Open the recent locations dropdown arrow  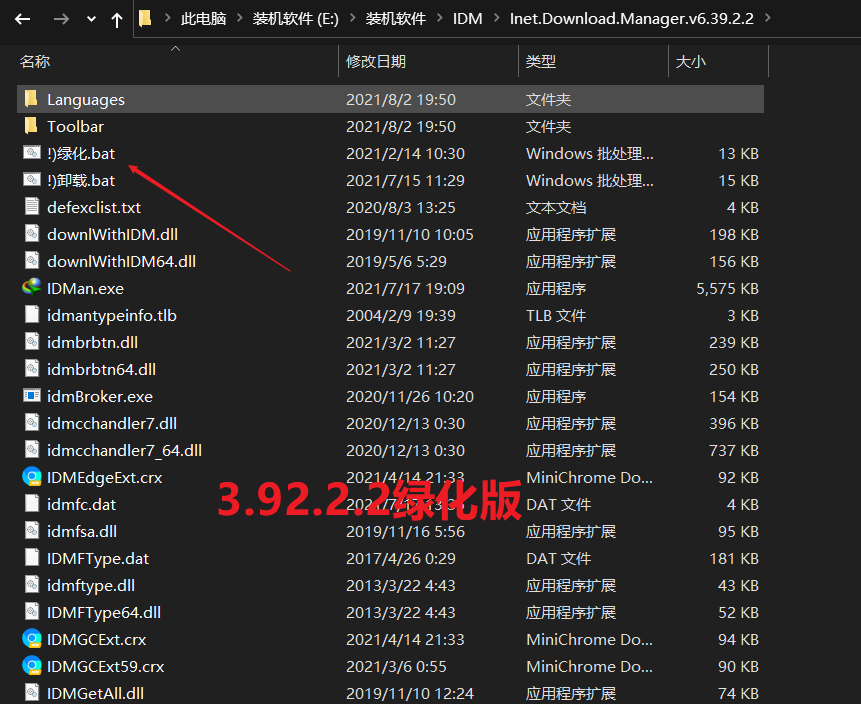click(91, 19)
